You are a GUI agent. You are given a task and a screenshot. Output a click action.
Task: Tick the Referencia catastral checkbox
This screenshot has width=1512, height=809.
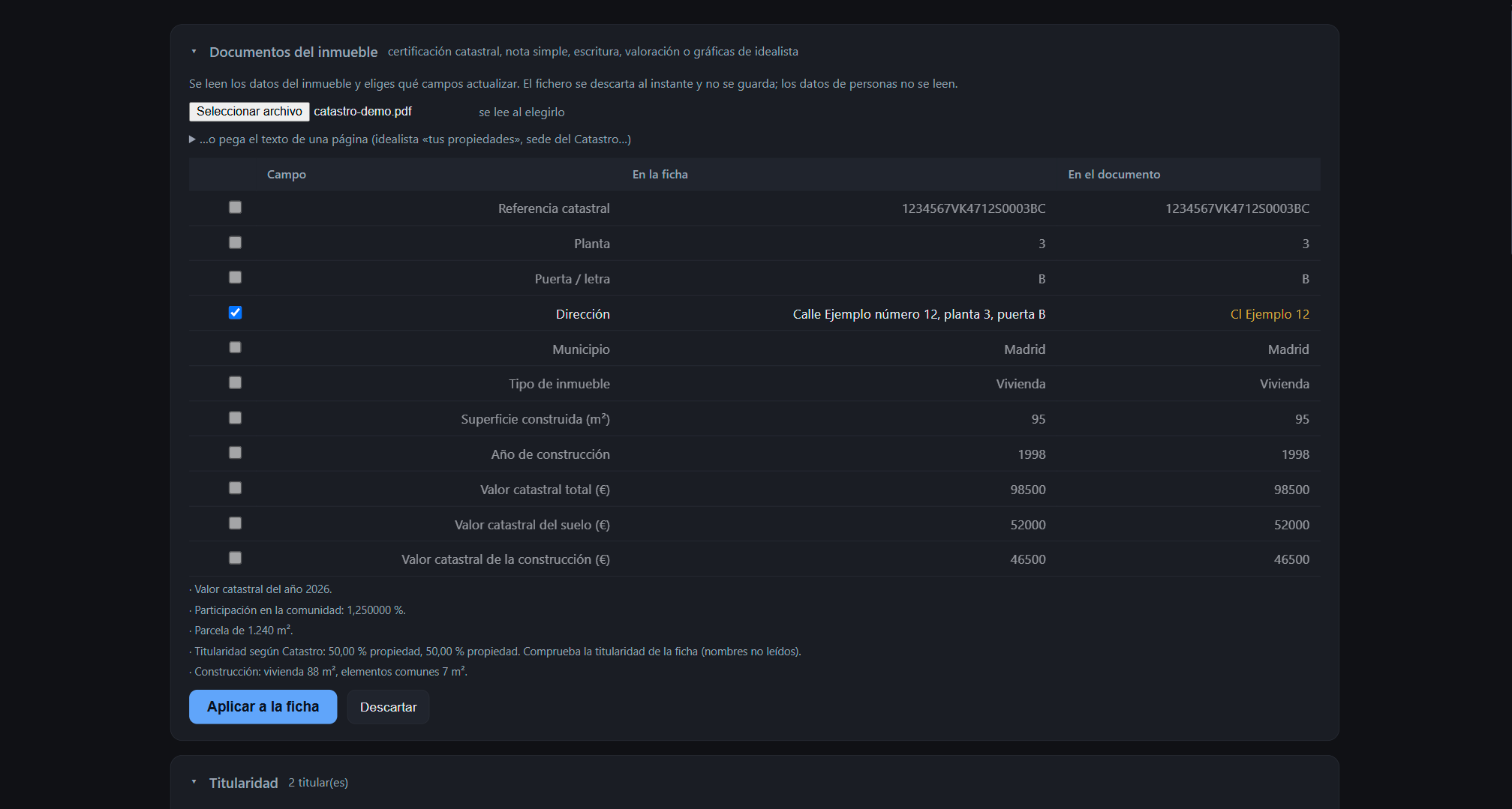pos(235,208)
